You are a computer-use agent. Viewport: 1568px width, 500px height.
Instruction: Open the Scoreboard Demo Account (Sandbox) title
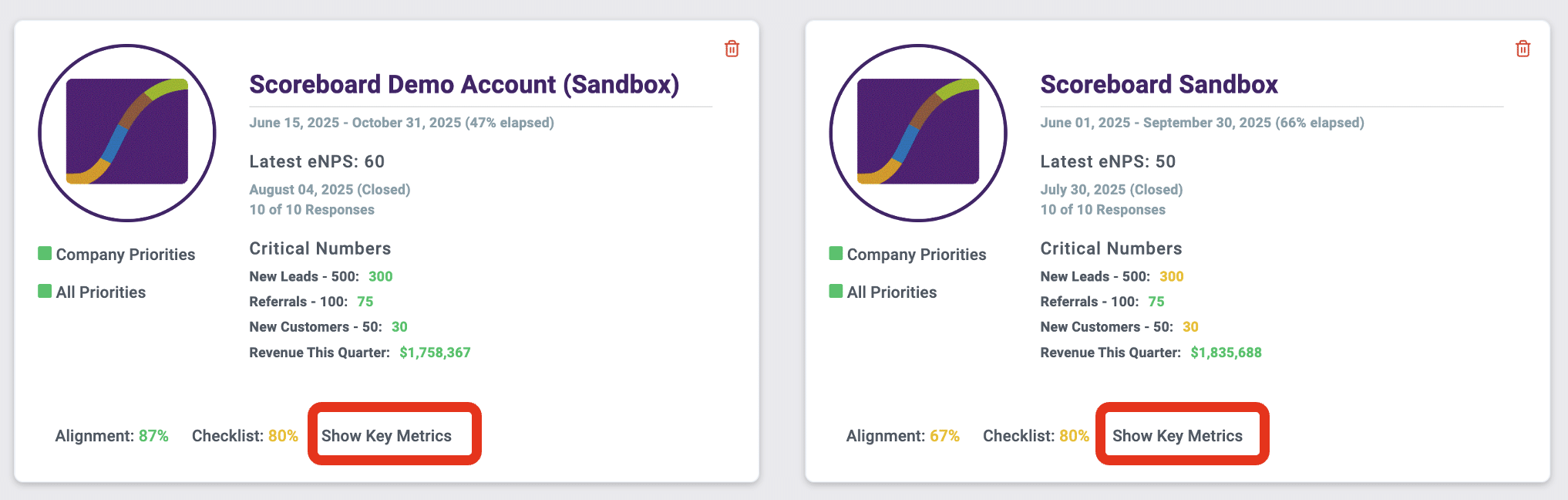coord(464,84)
